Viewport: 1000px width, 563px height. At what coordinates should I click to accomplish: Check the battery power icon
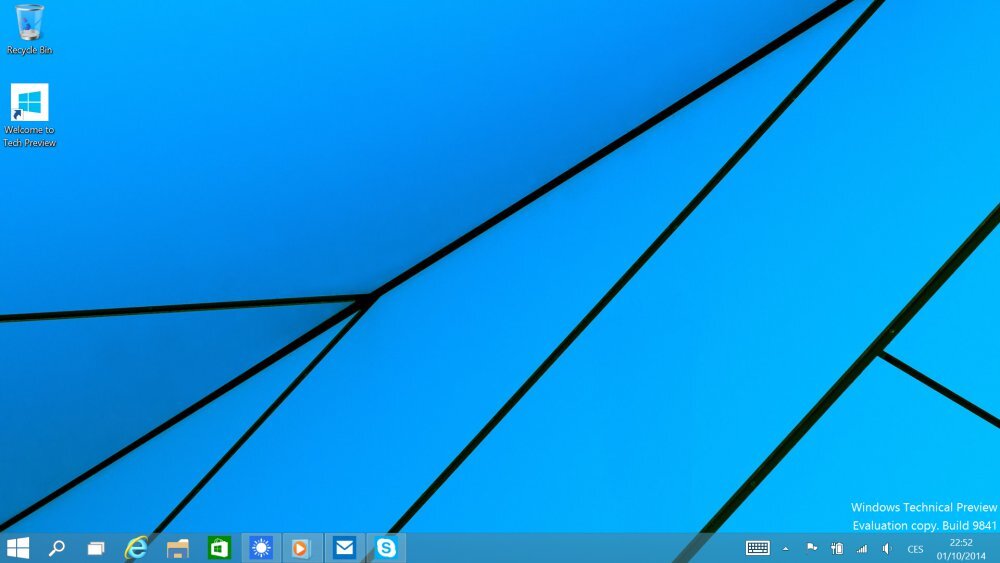coord(837,548)
